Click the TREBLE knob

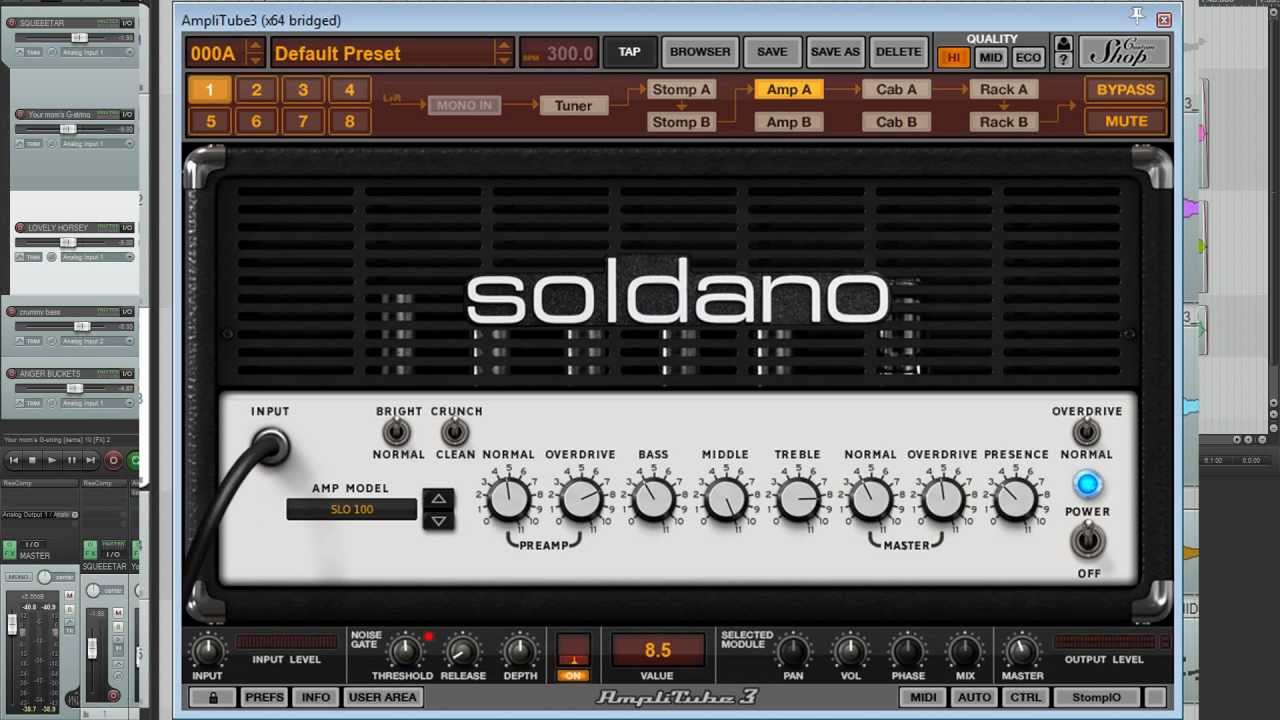[797, 499]
